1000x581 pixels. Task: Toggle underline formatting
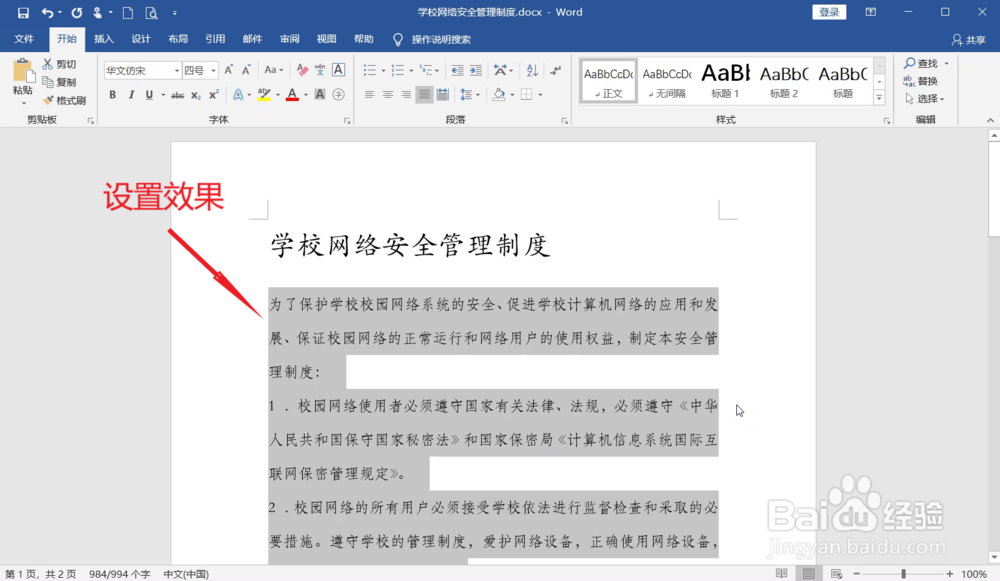click(150, 94)
